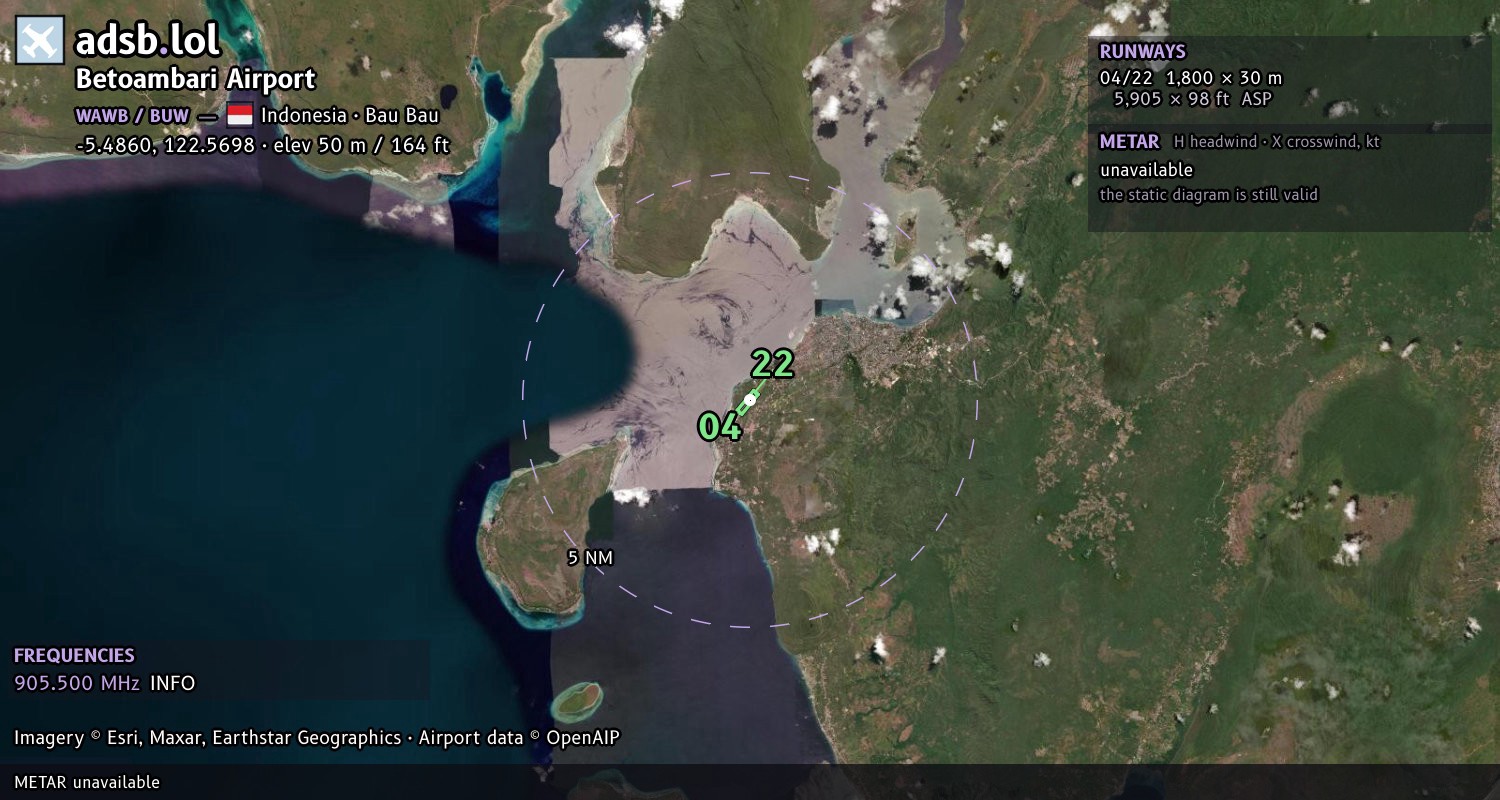Image resolution: width=1500 pixels, height=800 pixels.
Task: Click the WAWB / BUW airport code
Action: pyautogui.click(x=132, y=115)
